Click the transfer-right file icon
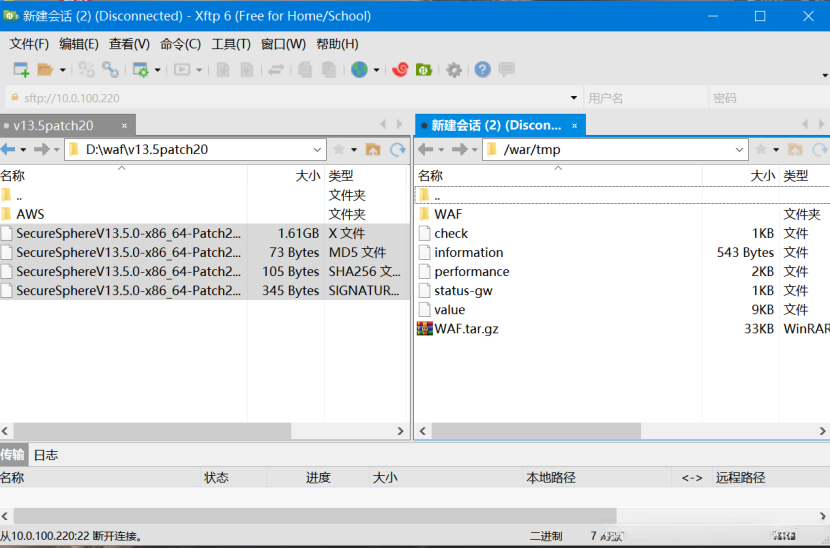Viewport: 830px width, 549px height. pyautogui.click(x=247, y=69)
